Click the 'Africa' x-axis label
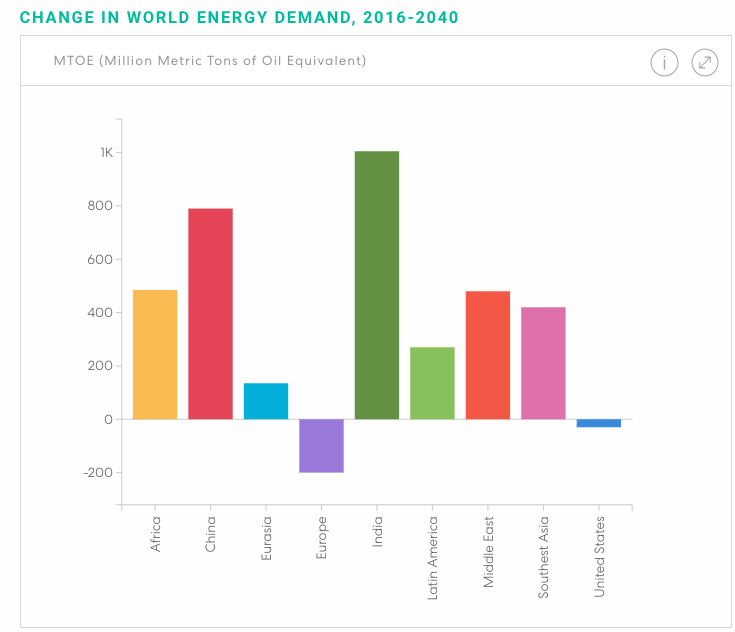Image resolution: width=735 pixels, height=632 pixels. [156, 533]
